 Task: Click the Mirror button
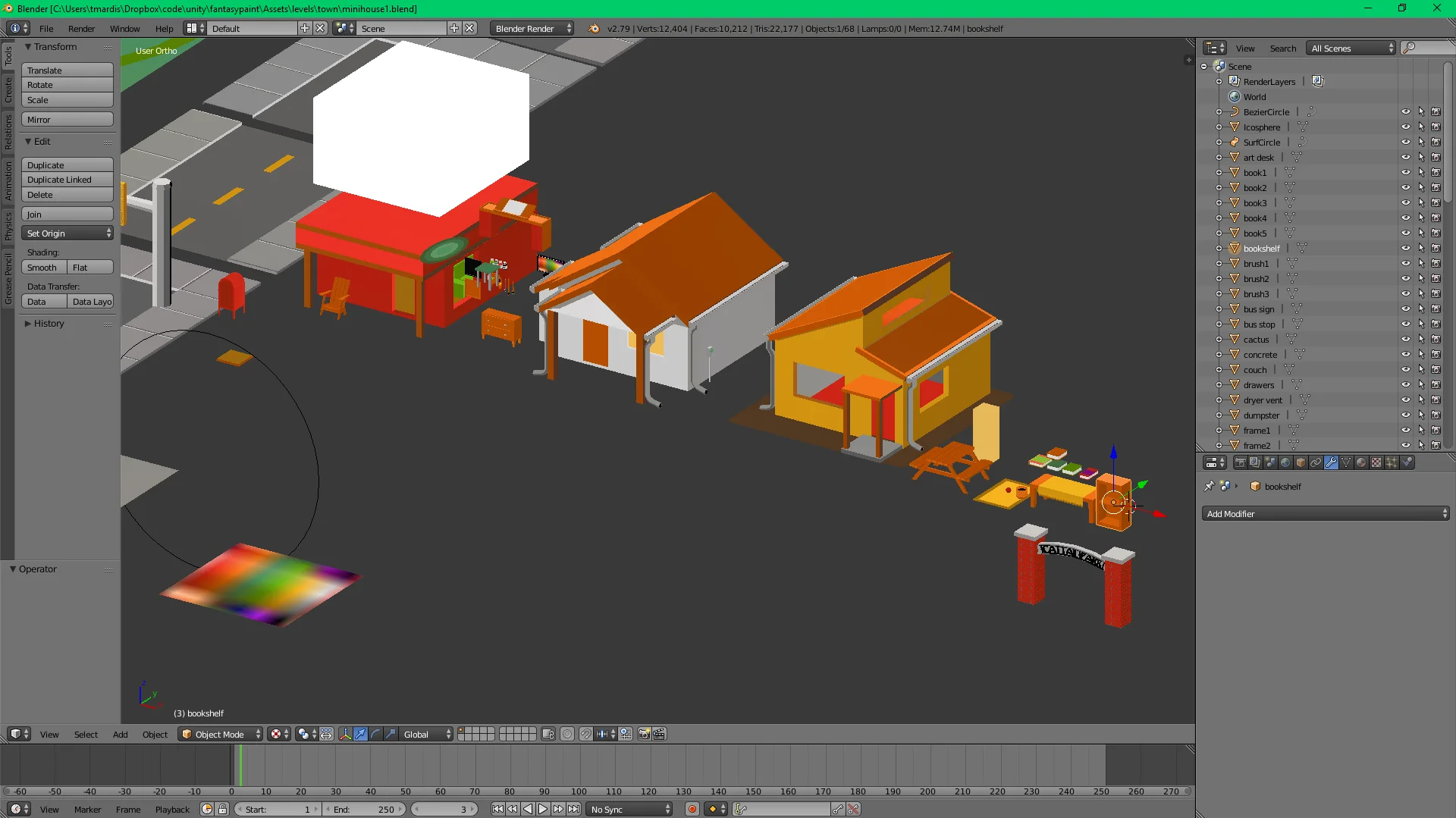coord(67,120)
